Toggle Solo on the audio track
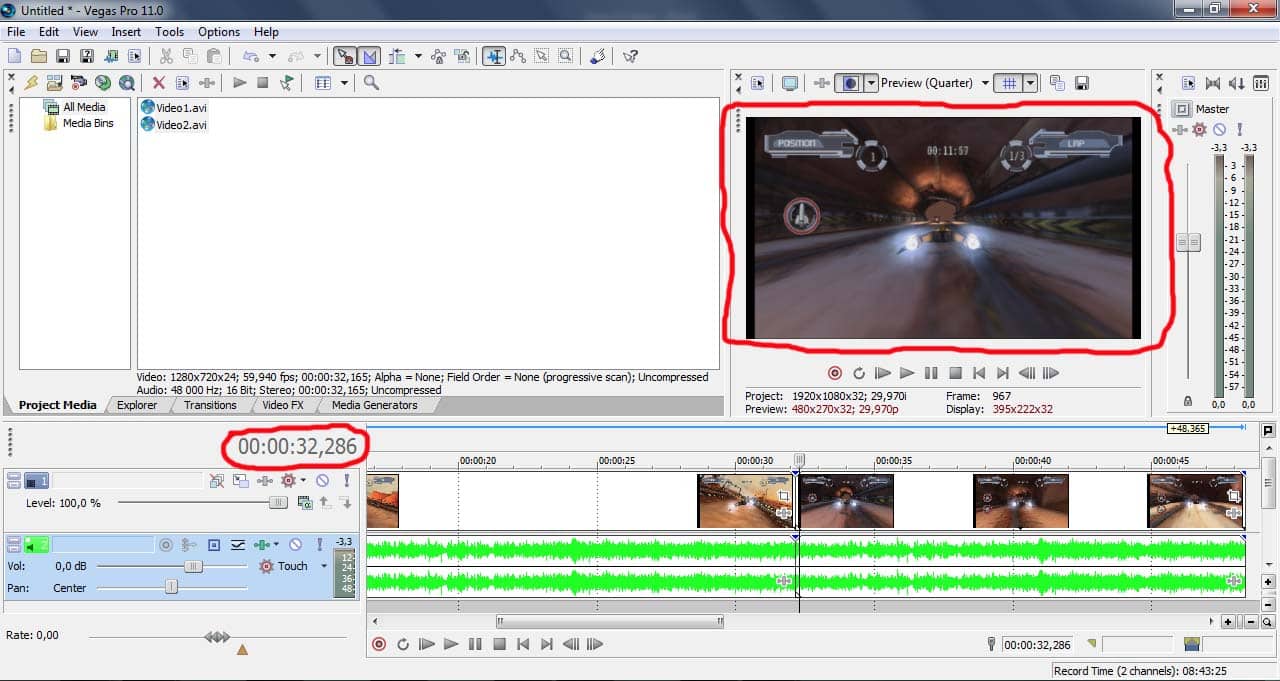 (320, 545)
